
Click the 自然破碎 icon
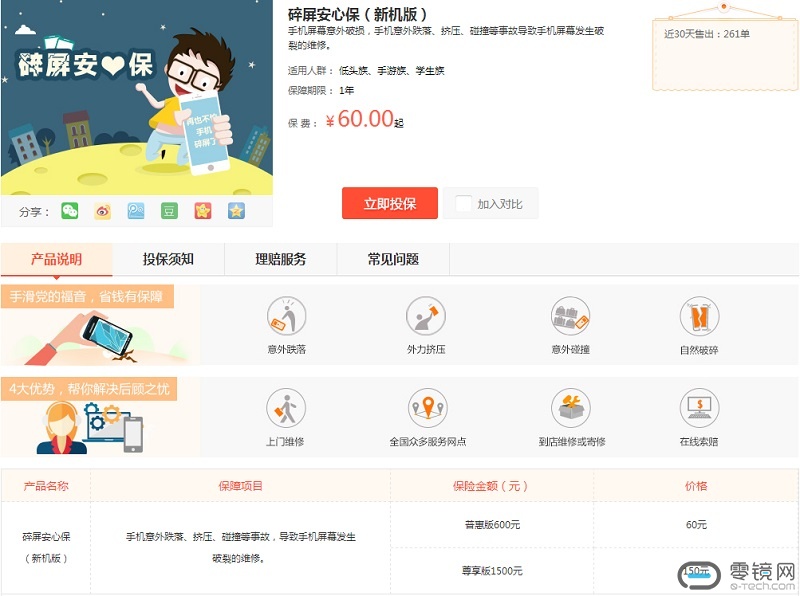tap(699, 317)
